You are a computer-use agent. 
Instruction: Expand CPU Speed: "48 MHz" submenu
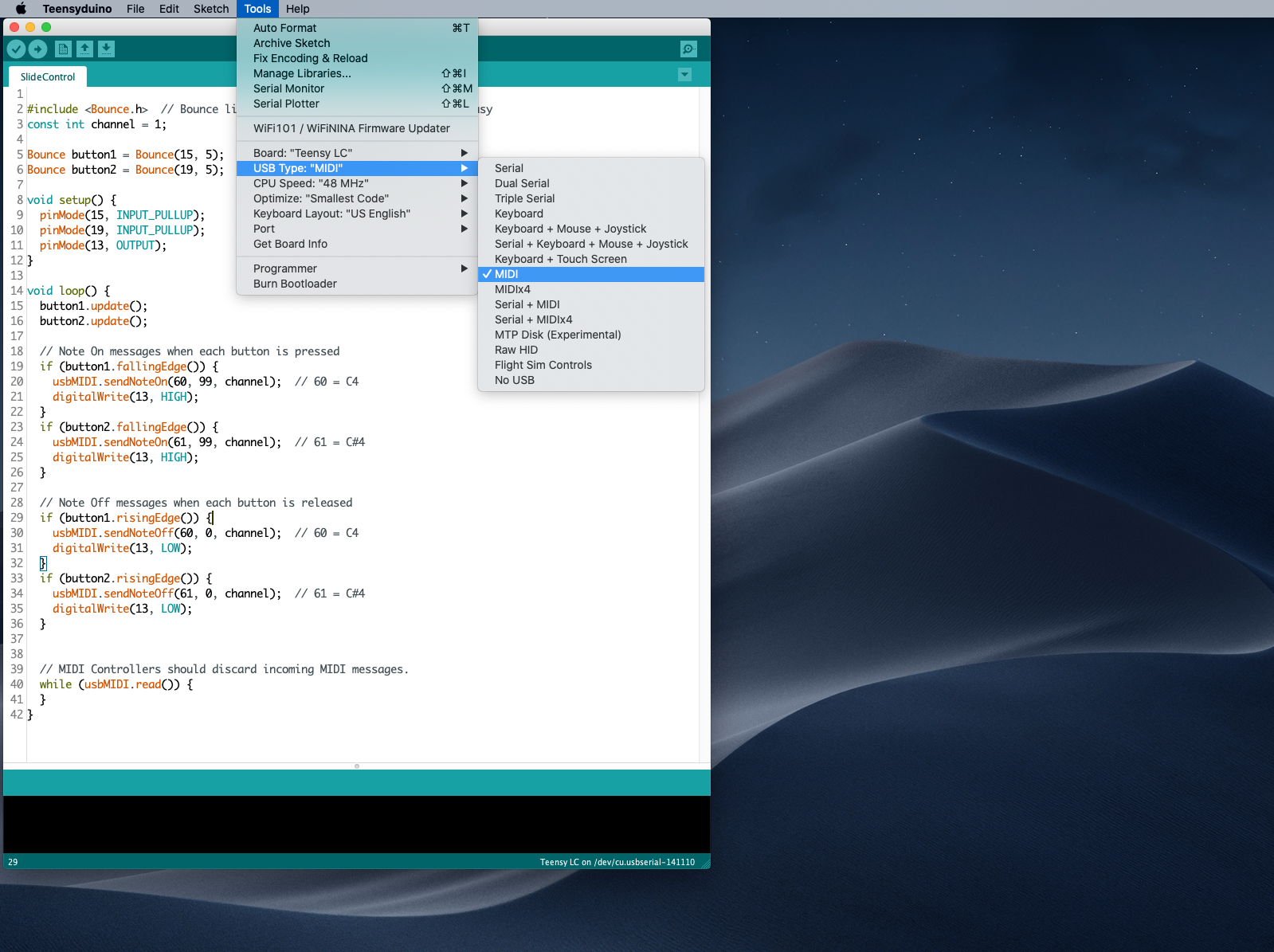[357, 183]
